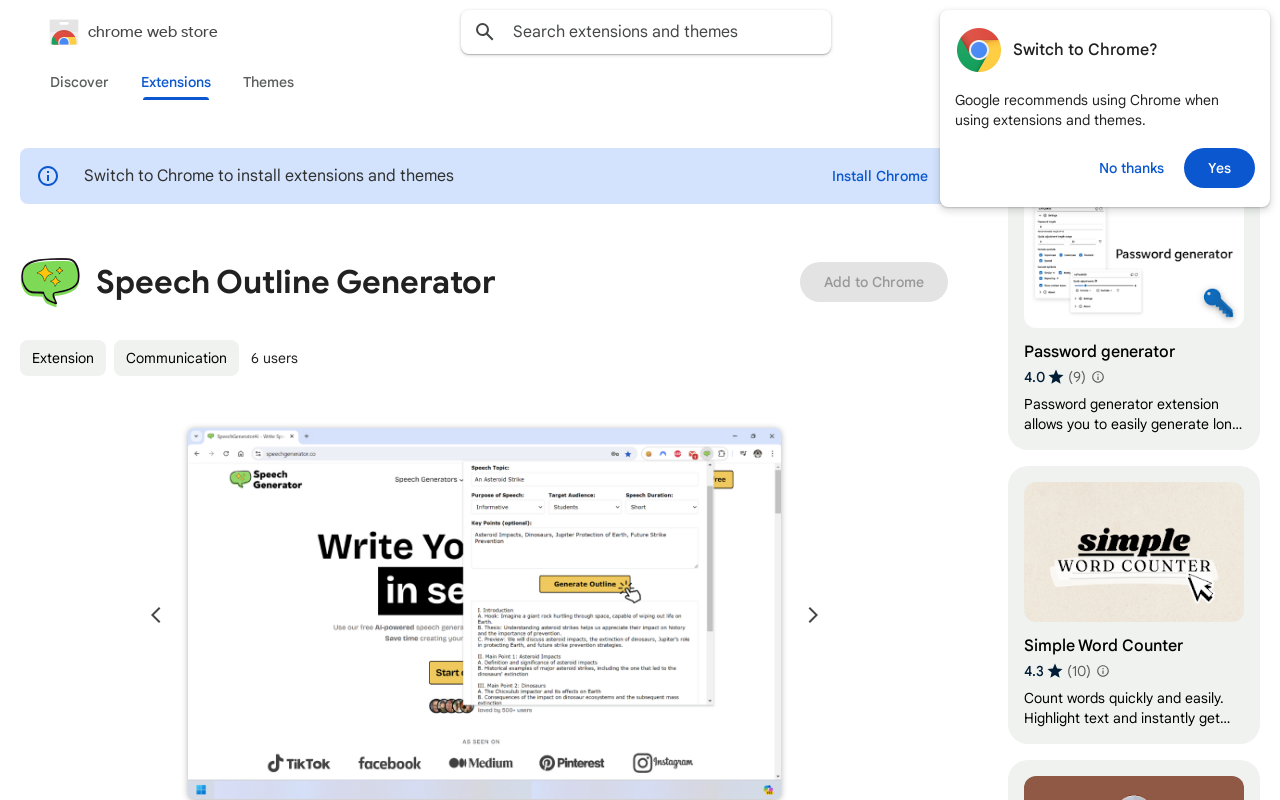The image size is (1280, 800).
Task: Type in Search extensions and themes field
Action: pyautogui.click(x=660, y=32)
